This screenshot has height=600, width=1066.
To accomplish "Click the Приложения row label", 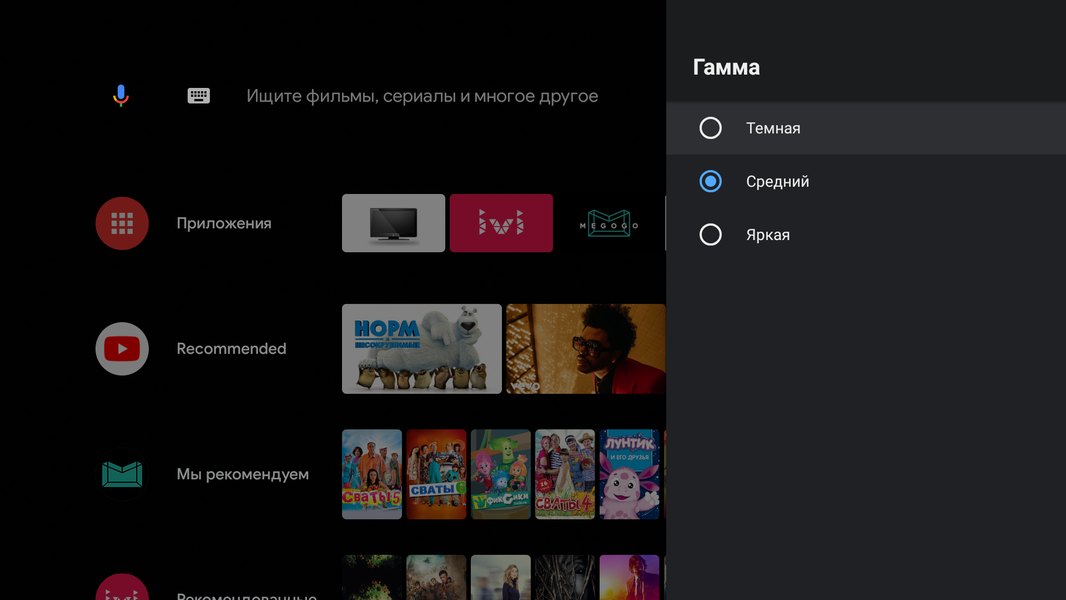I will [224, 224].
